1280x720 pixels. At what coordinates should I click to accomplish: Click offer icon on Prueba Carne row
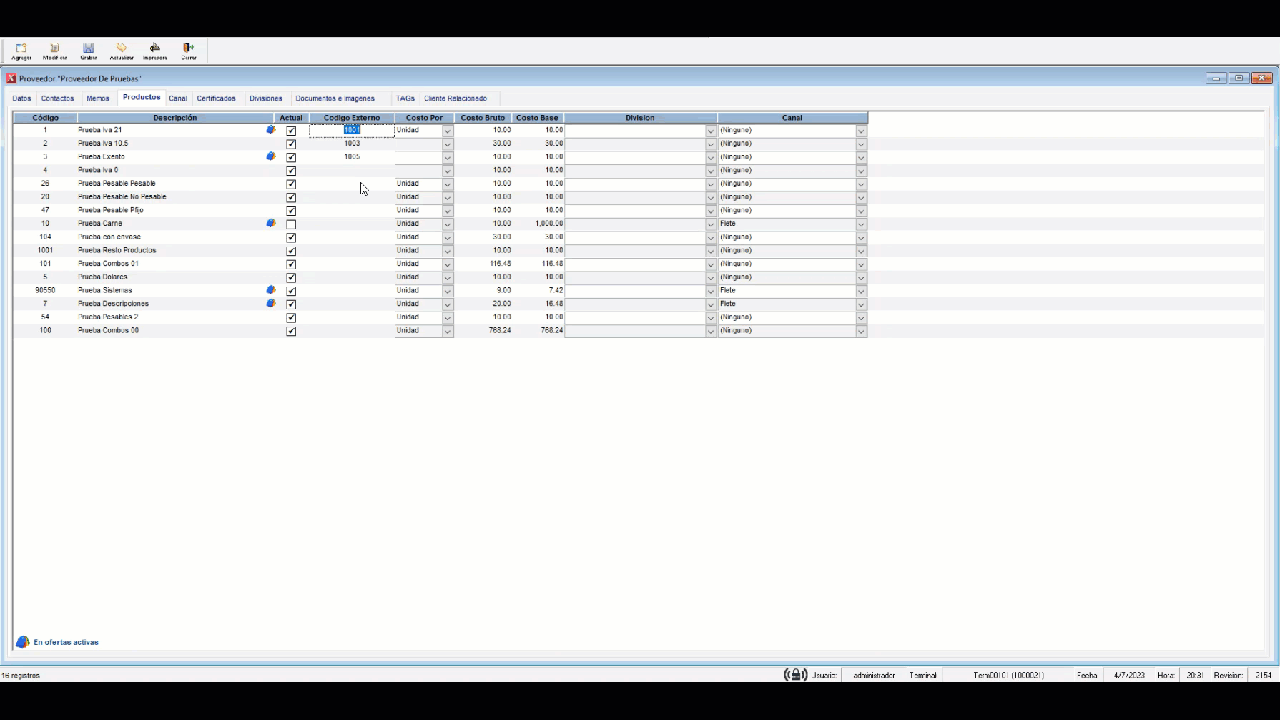[271, 224]
